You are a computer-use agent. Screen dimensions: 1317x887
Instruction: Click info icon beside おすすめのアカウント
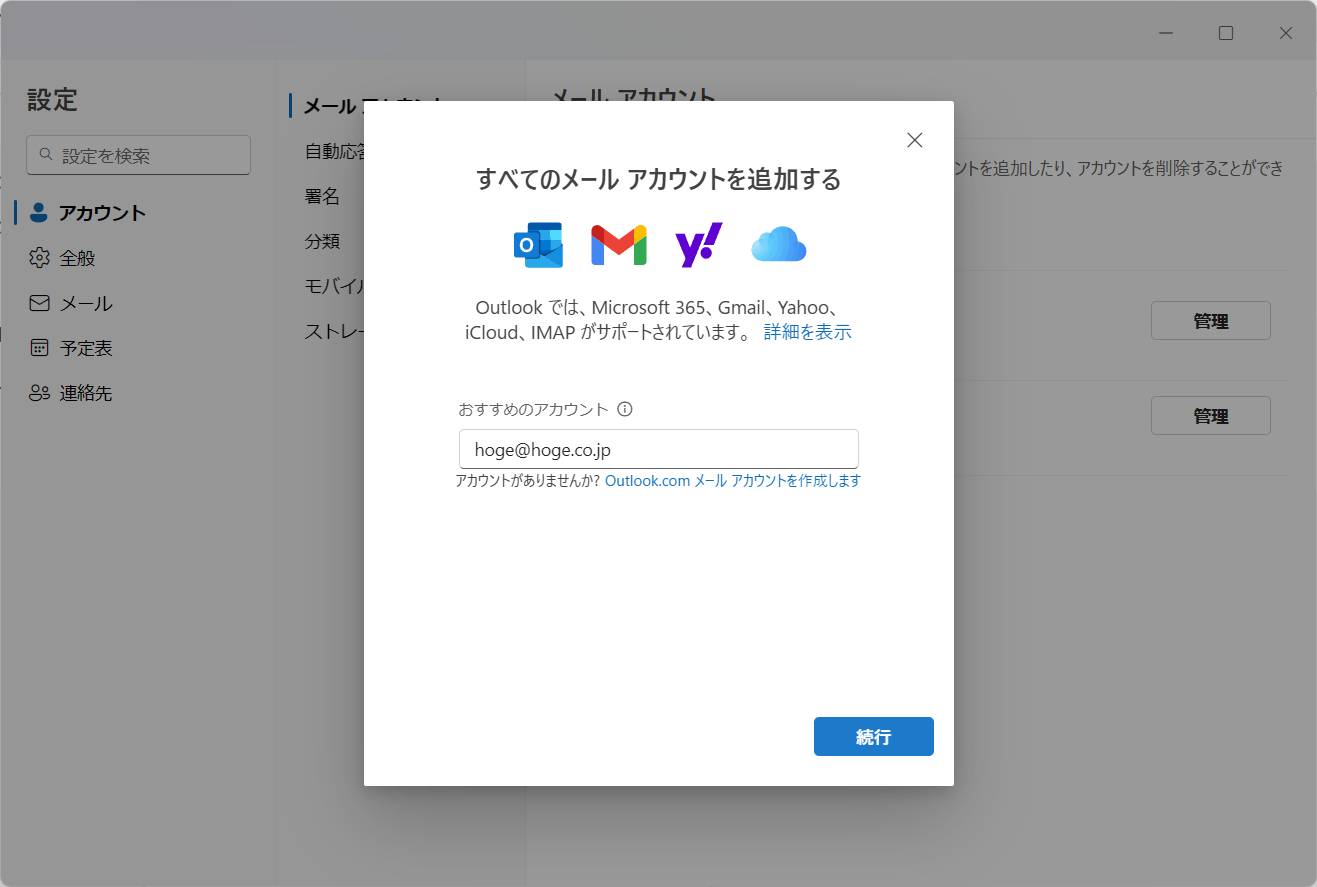[x=625, y=409]
